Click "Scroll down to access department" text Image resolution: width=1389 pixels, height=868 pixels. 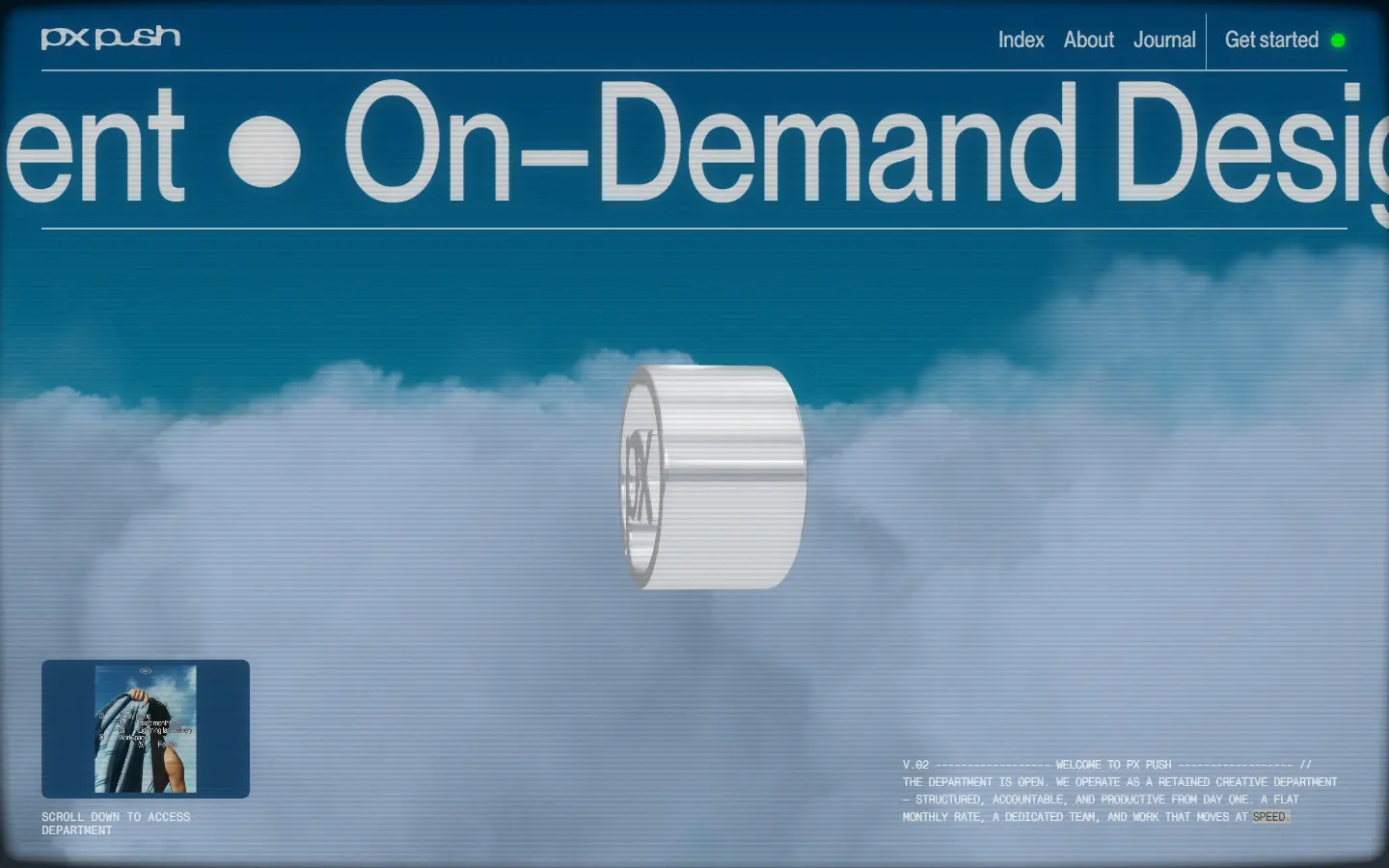(116, 824)
